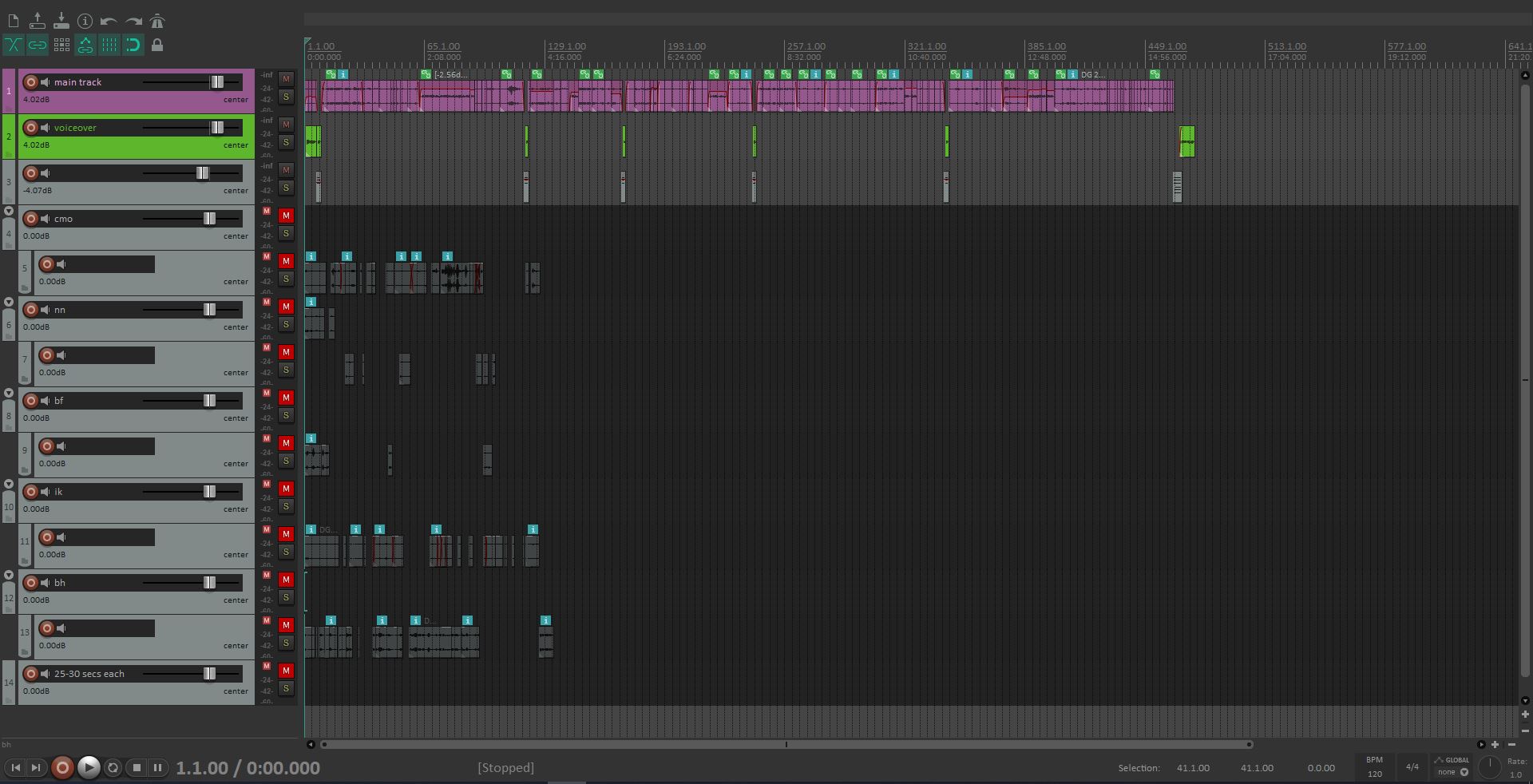Image resolution: width=1533 pixels, height=784 pixels.
Task: Toggle item grouping link icon
Action: (38, 45)
